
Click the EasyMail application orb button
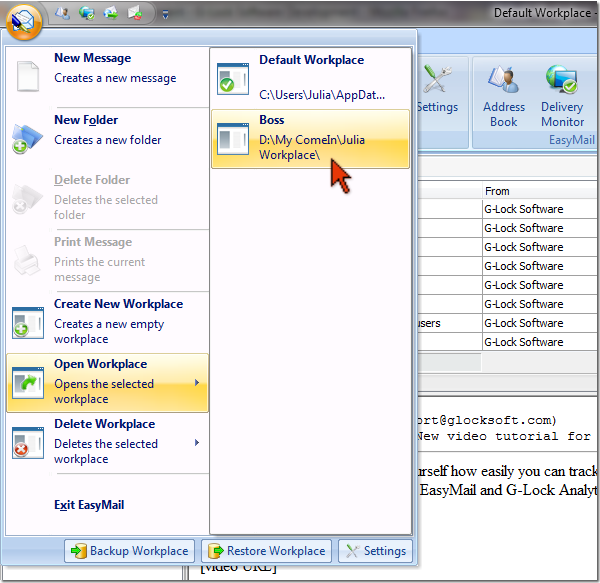coord(24,22)
